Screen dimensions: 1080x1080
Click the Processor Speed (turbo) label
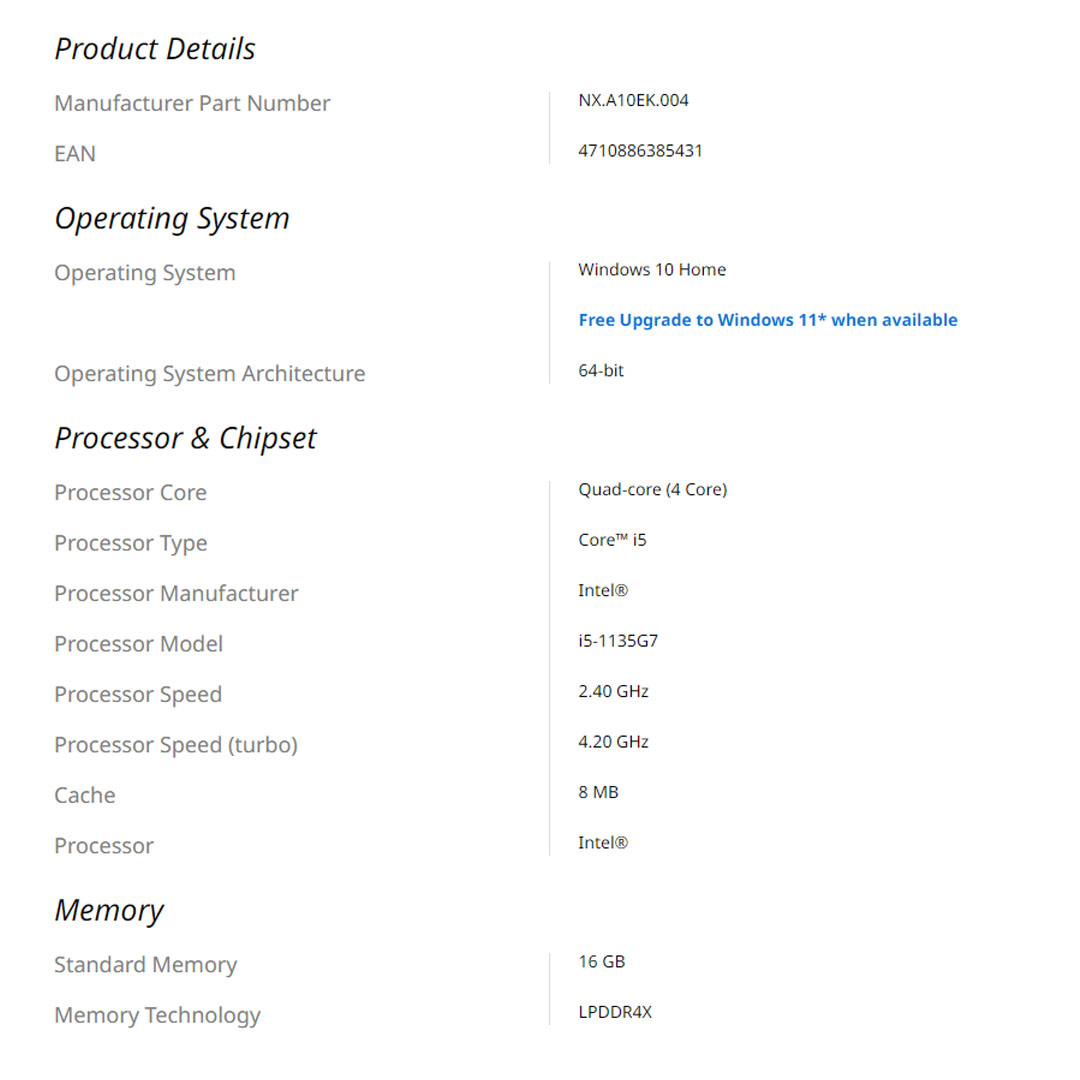click(x=176, y=745)
